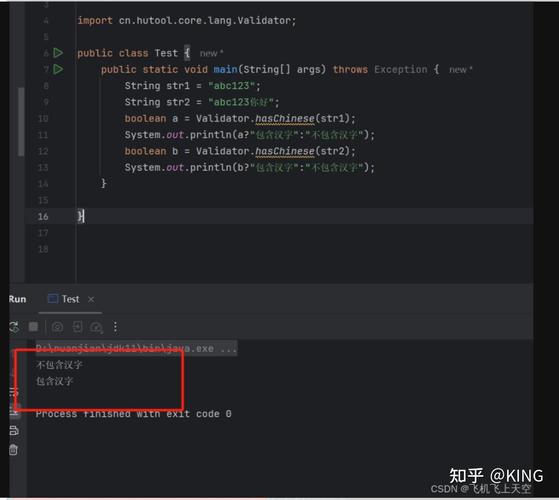The width and height of the screenshot is (559, 500).
Task: Stop the running process
Action: [33, 326]
